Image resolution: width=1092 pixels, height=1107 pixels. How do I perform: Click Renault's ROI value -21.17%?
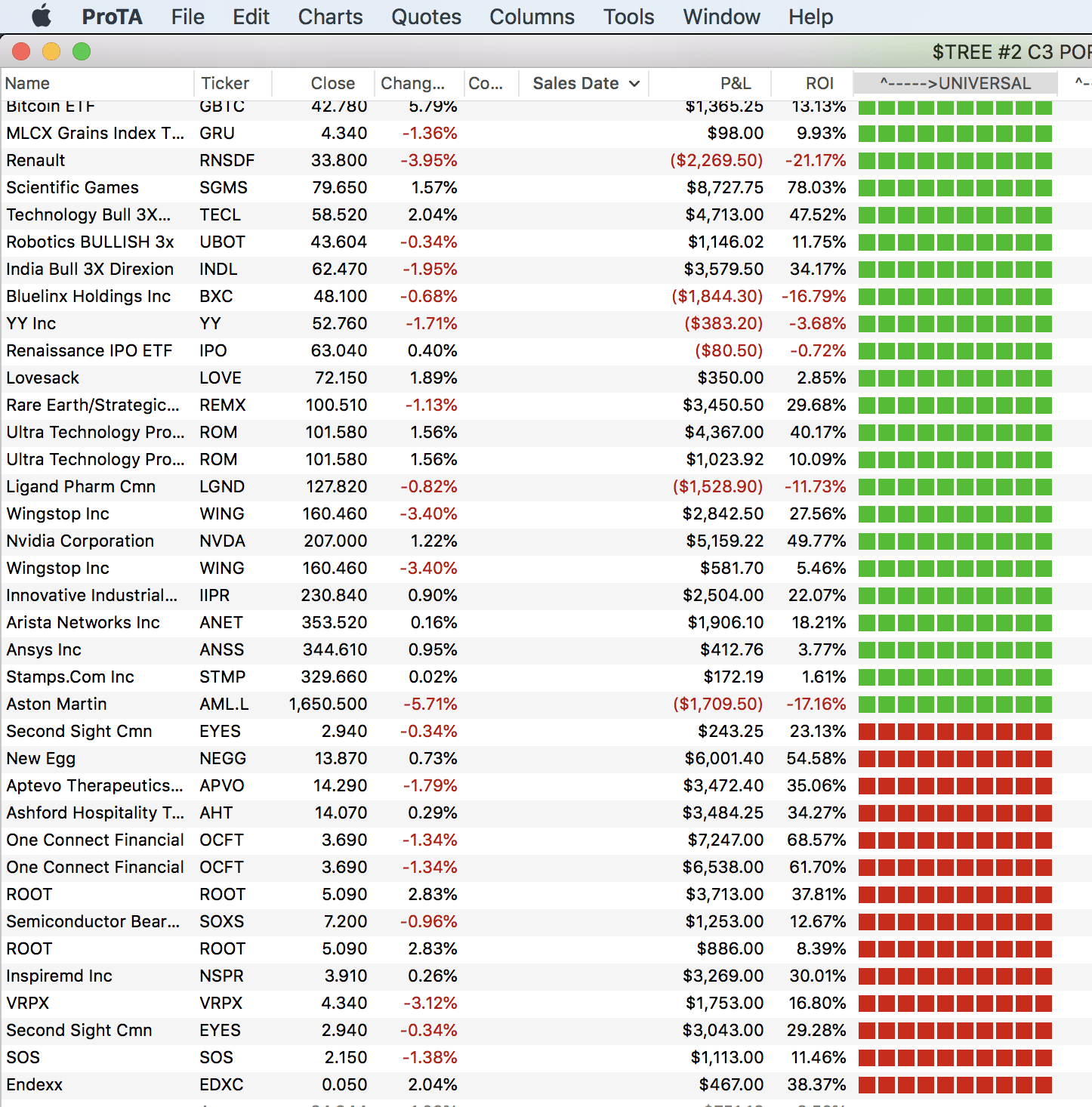[816, 160]
